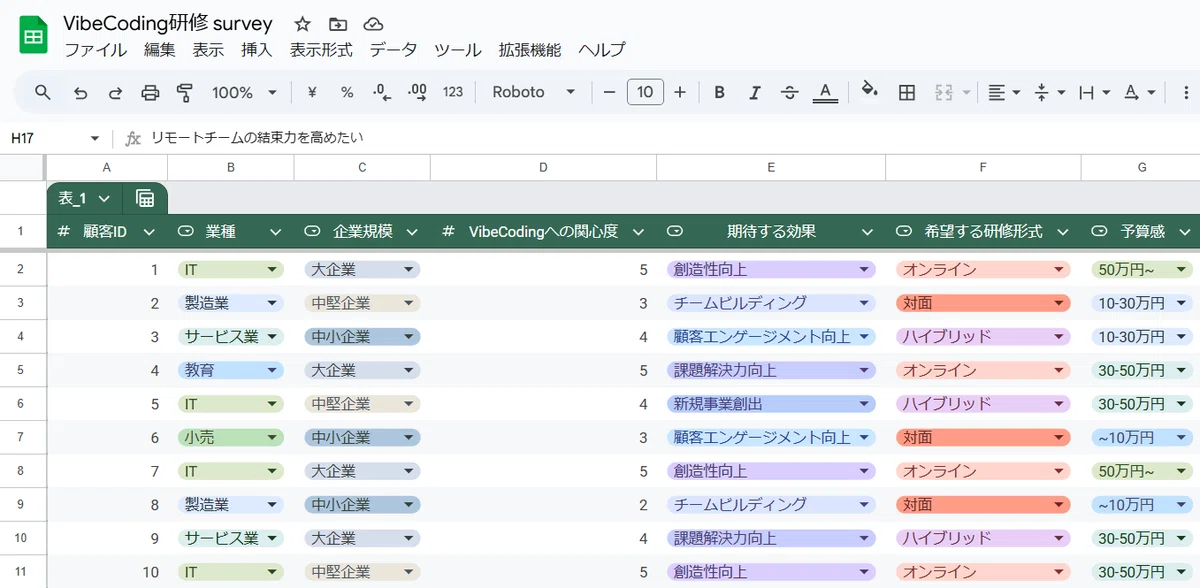Expand the 表_1 table menu
Screen dimensions: 1200x588
coord(104,198)
